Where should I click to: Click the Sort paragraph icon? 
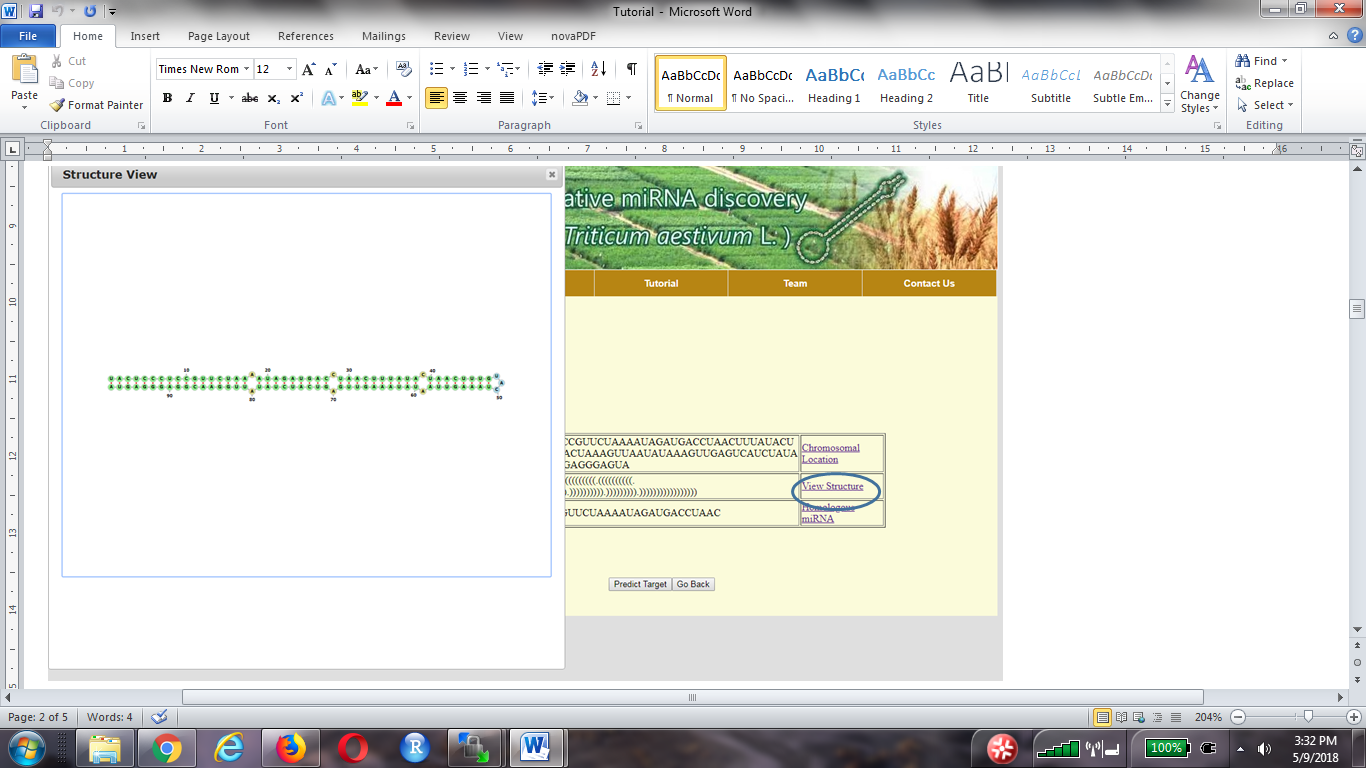pyautogui.click(x=598, y=69)
